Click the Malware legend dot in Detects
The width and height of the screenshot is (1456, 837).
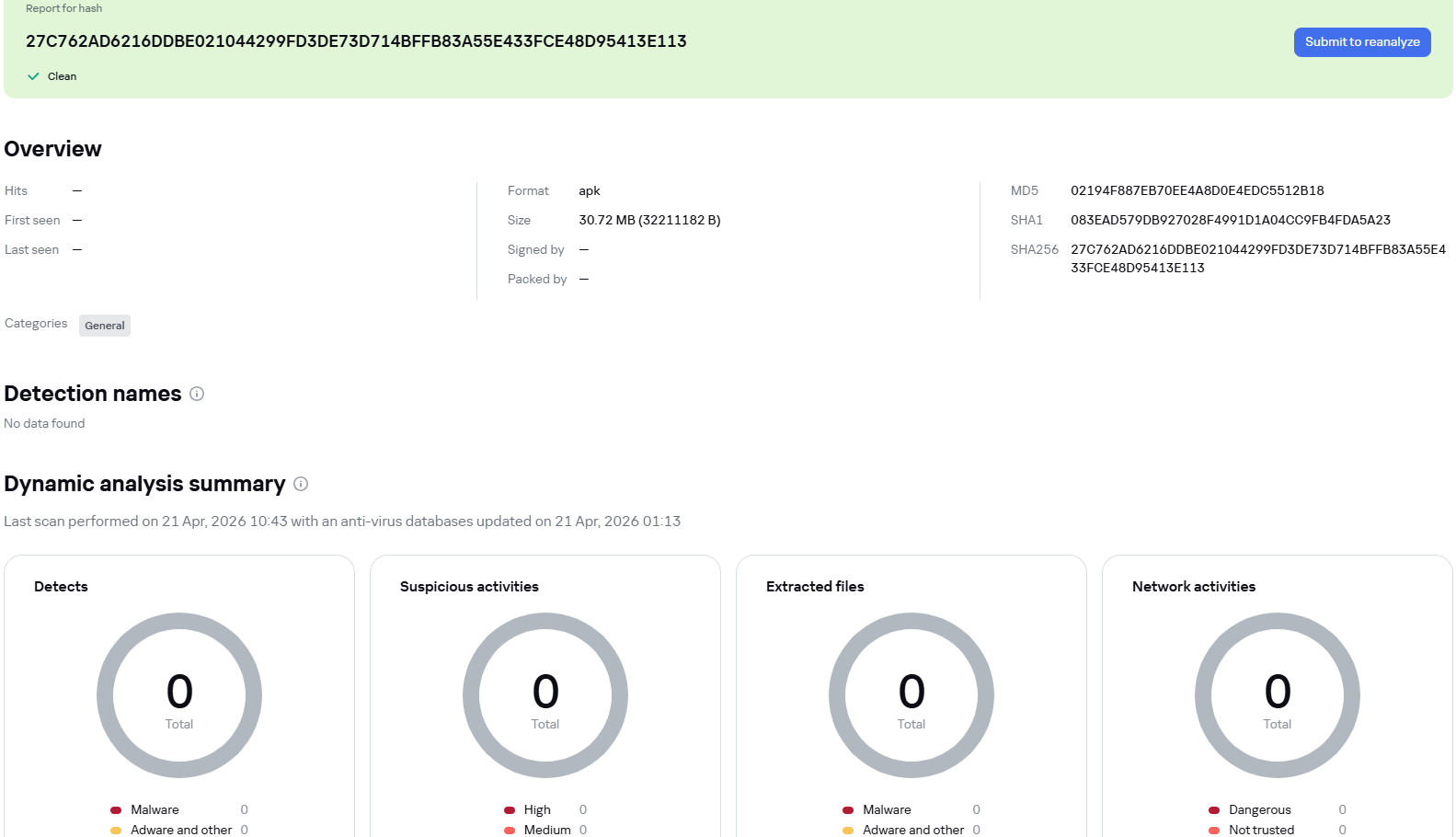click(116, 810)
